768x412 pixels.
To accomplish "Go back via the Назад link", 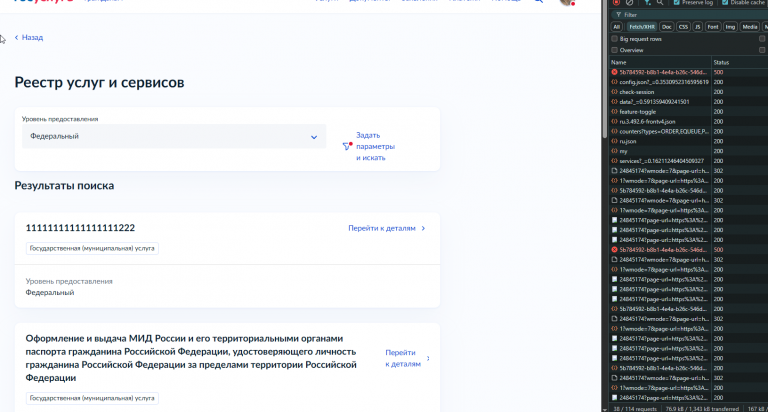I will tap(32, 37).
